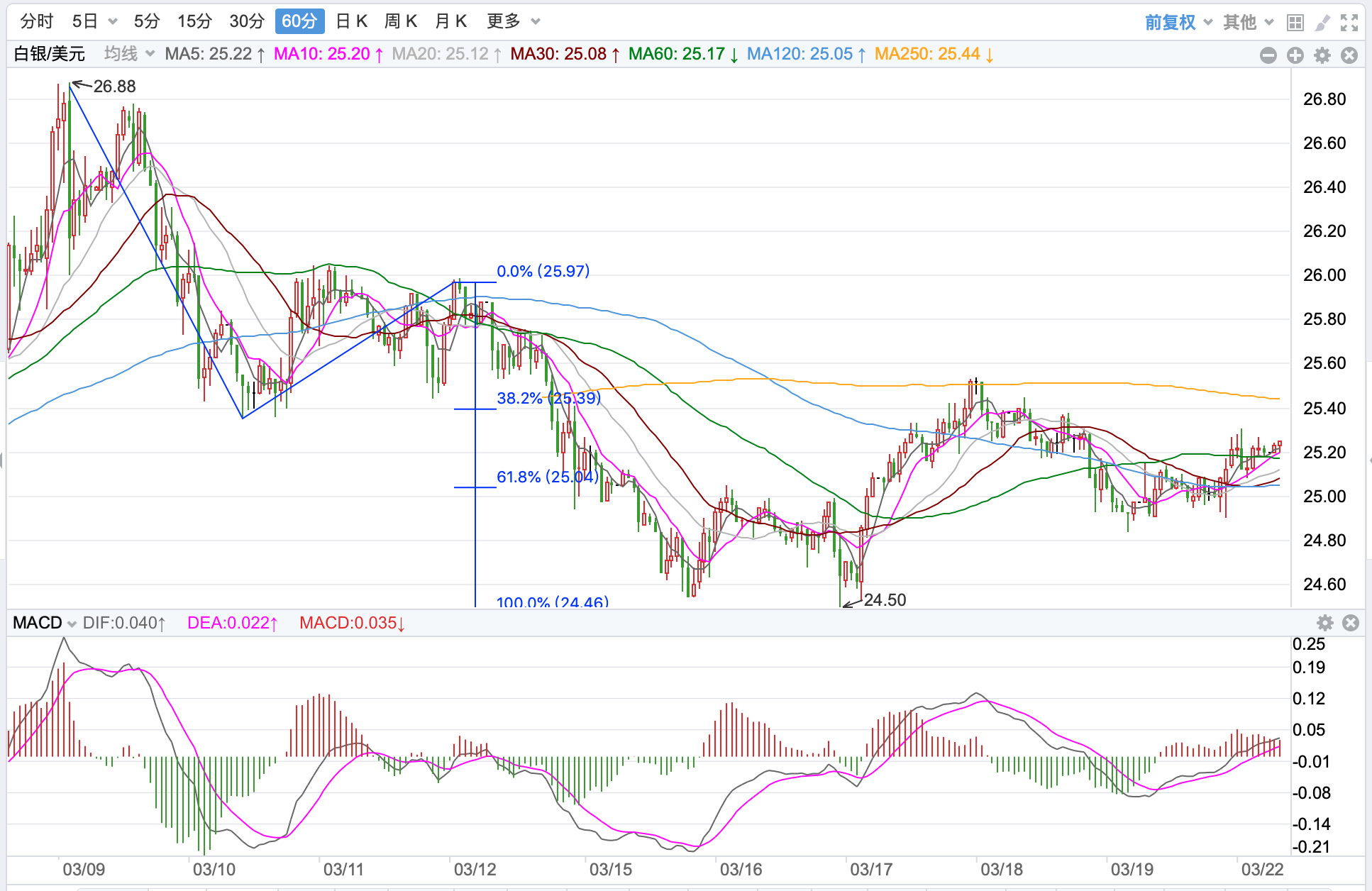This screenshot has width=1372, height=891.
Task: Remove the moving average indicator with X
Action: pos(1349,55)
